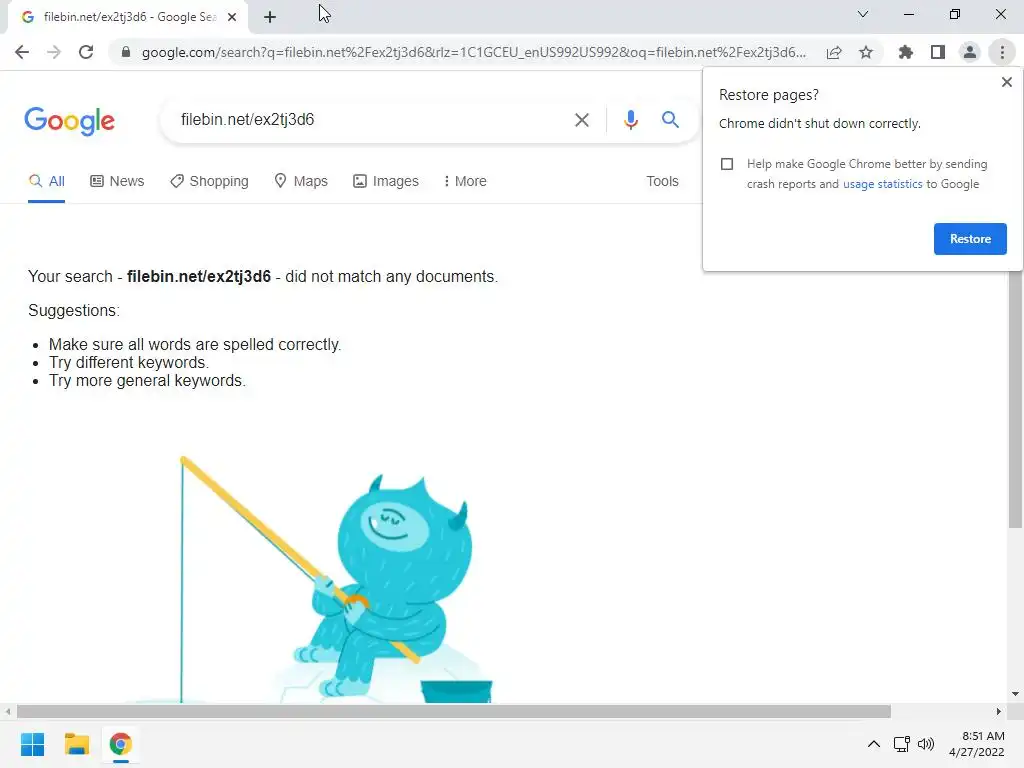Open the search Tools options
The height and width of the screenshot is (768, 1024).
(662, 182)
